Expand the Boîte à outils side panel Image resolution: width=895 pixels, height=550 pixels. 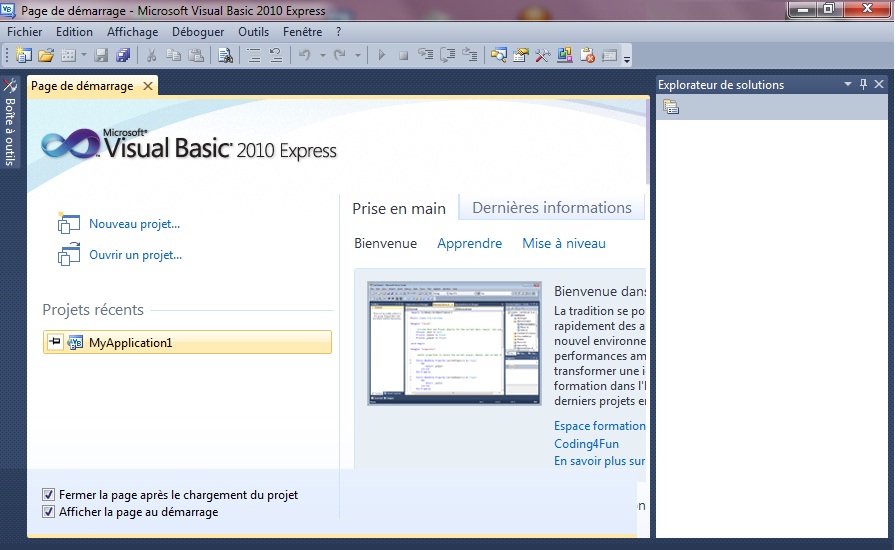tap(10, 122)
